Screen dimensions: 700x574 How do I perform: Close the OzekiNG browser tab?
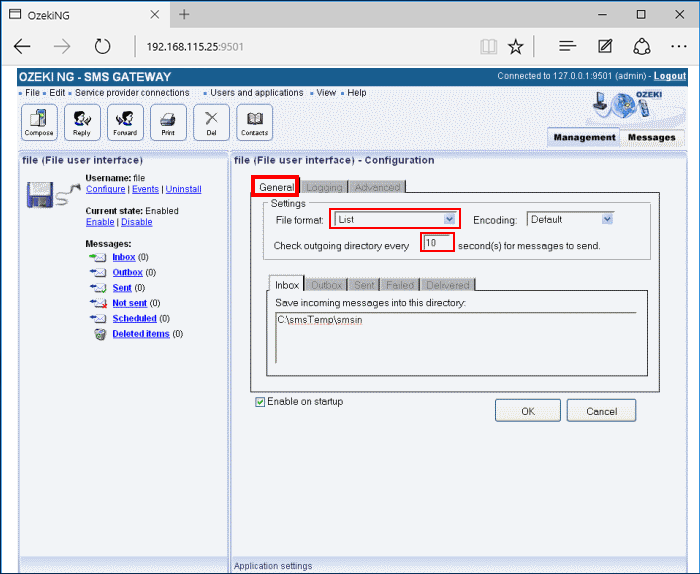(x=155, y=15)
